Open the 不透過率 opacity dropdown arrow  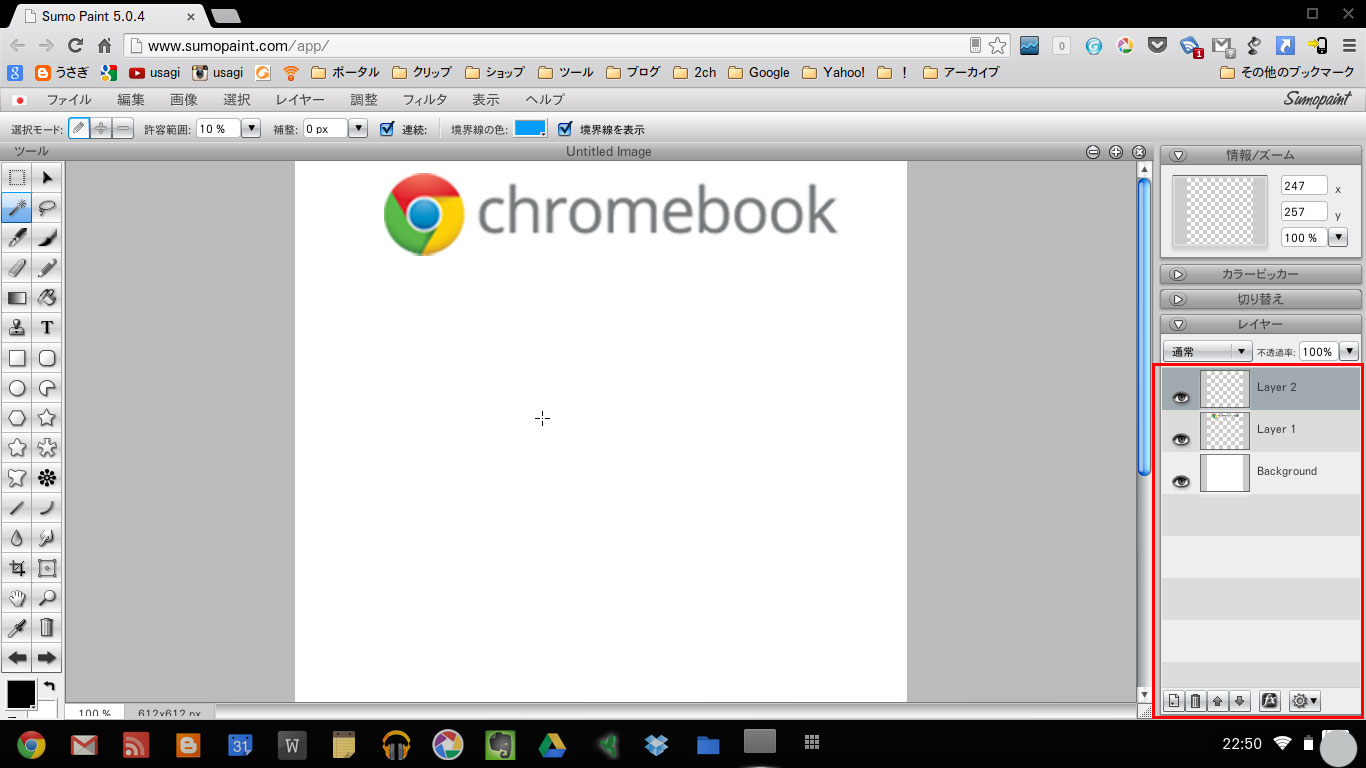click(x=1348, y=351)
